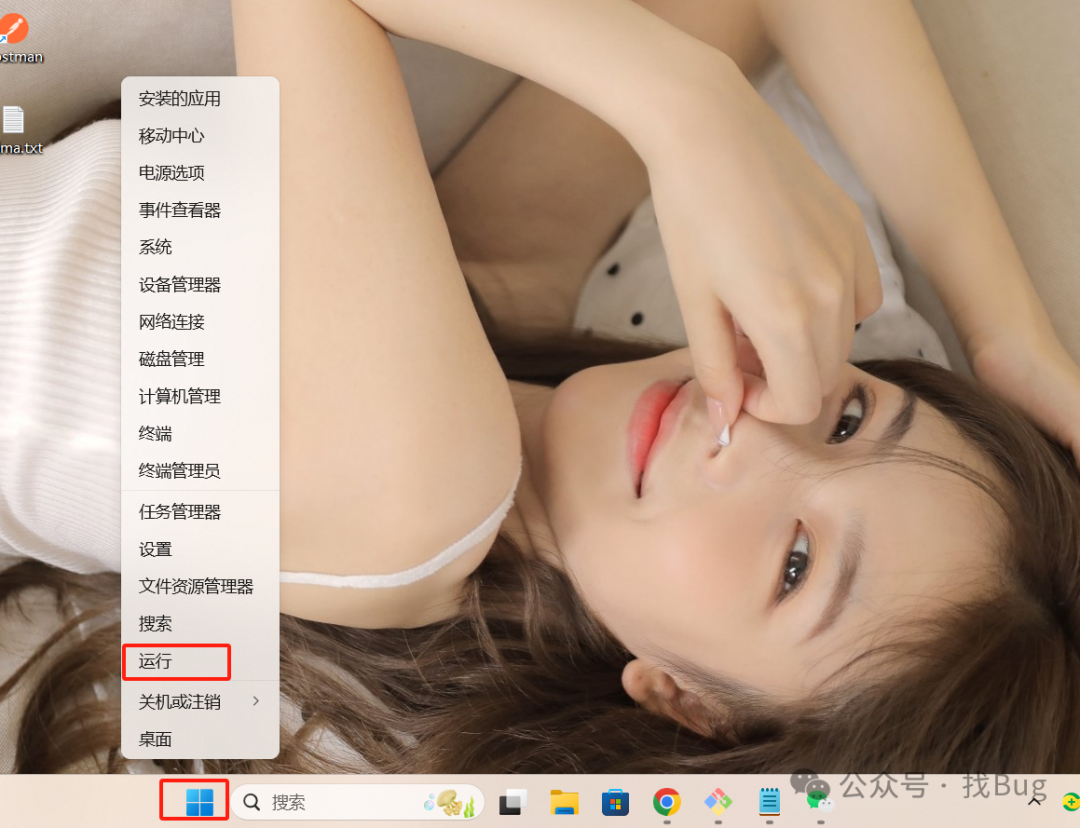1080x828 pixels.
Task: Open Microsoft Store from the taskbar
Action: 615,803
